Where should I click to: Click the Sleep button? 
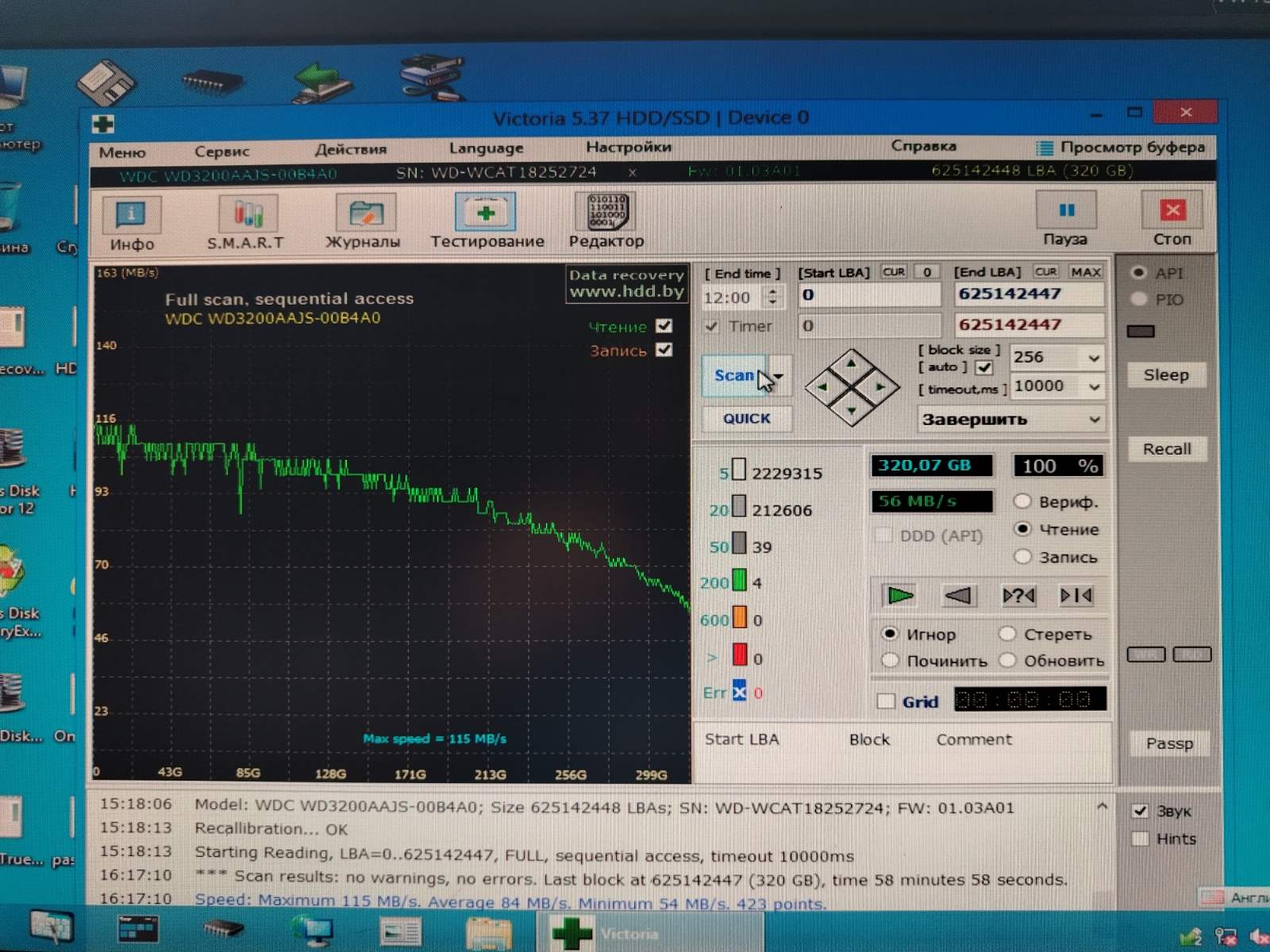point(1166,374)
